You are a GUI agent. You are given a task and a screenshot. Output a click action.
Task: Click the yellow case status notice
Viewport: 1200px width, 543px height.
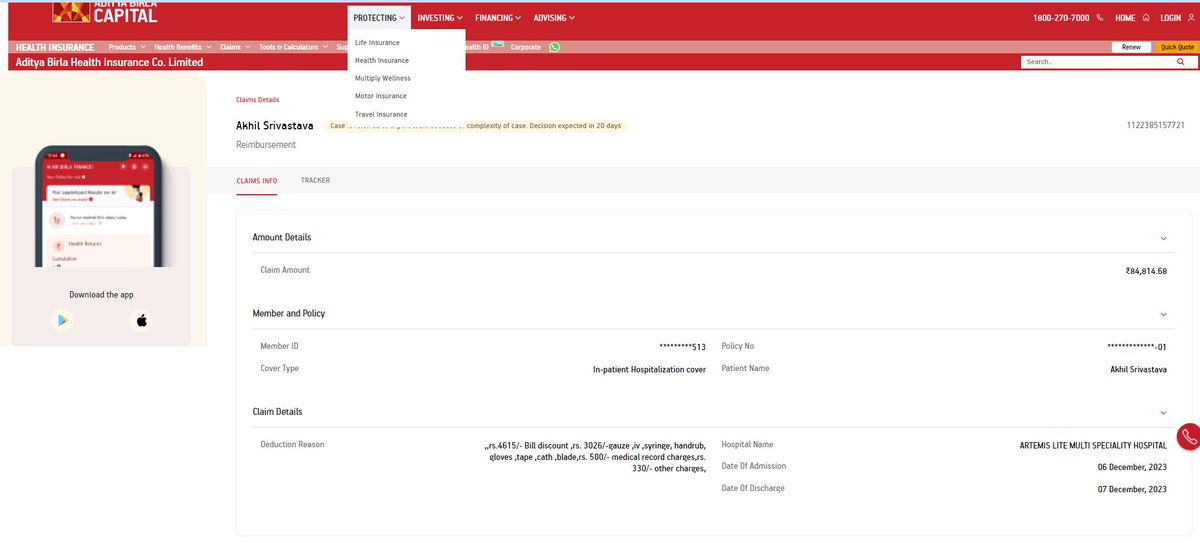pos(476,126)
